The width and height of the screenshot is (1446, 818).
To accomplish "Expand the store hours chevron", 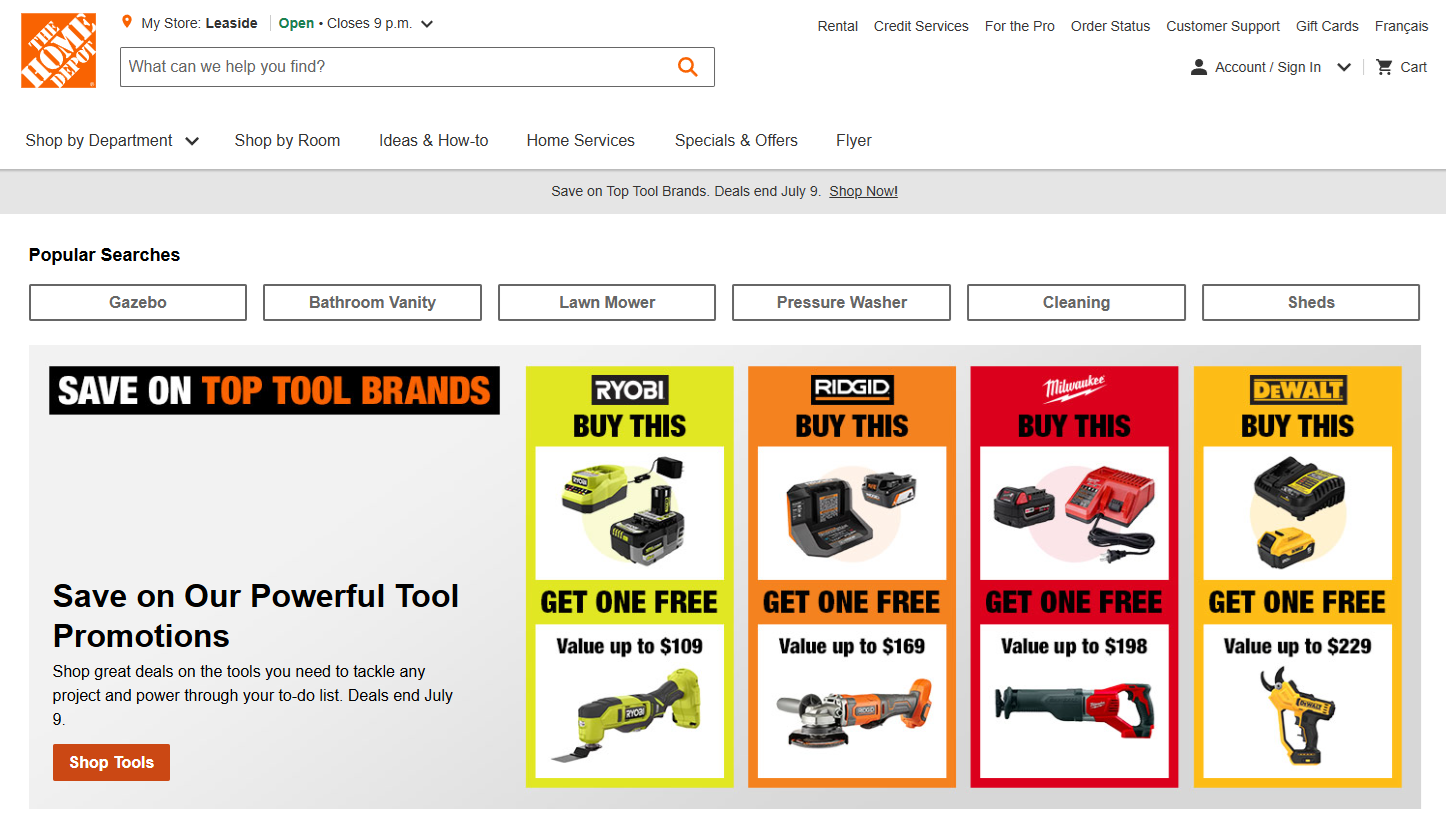I will (427, 24).
